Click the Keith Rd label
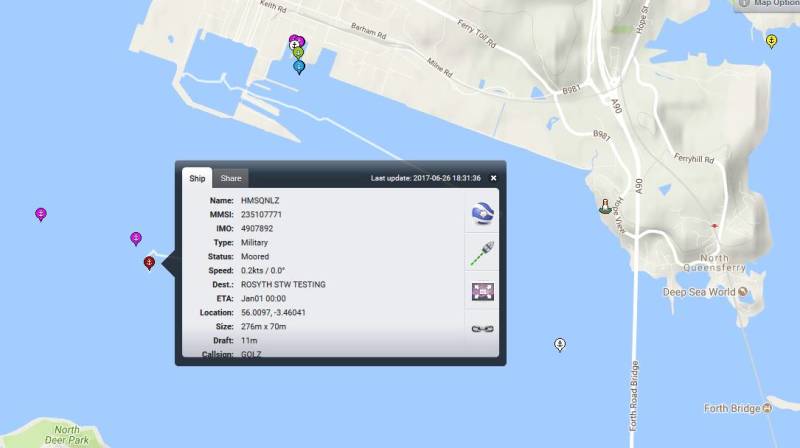 273,6
